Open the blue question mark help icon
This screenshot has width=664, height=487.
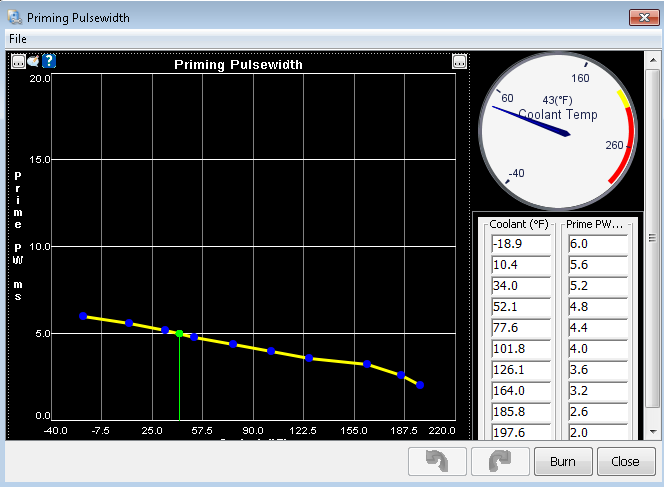point(48,62)
